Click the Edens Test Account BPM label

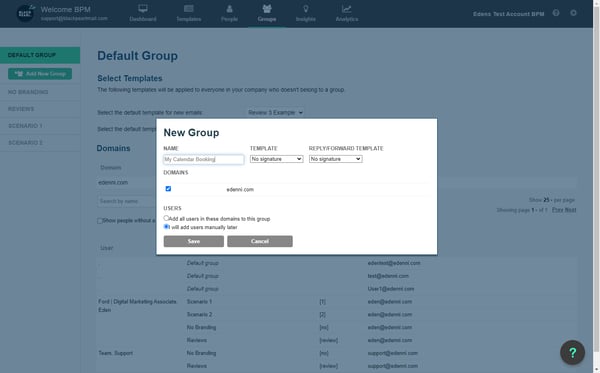[509, 14]
